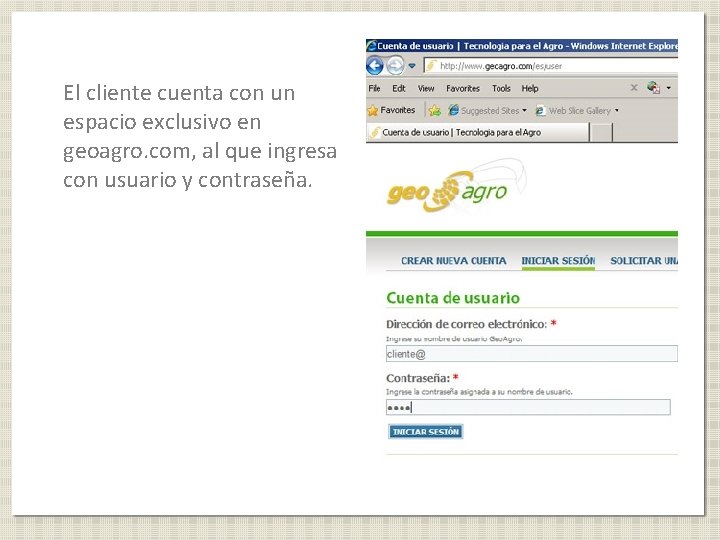Open the Help menu

click(529, 89)
